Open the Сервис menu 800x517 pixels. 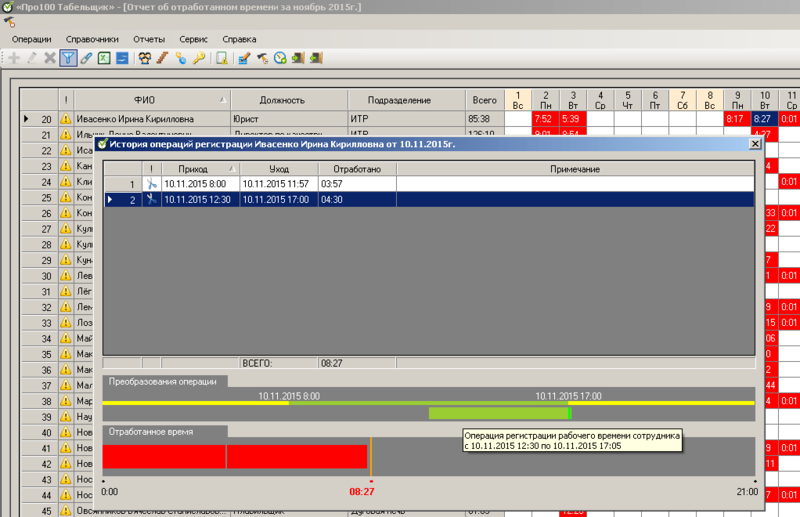pos(193,39)
